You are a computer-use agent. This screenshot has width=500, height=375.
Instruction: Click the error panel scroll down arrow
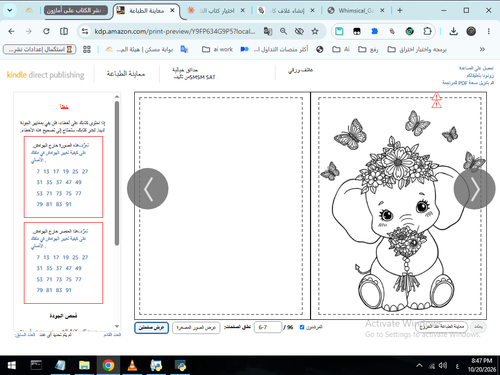pos(117,326)
